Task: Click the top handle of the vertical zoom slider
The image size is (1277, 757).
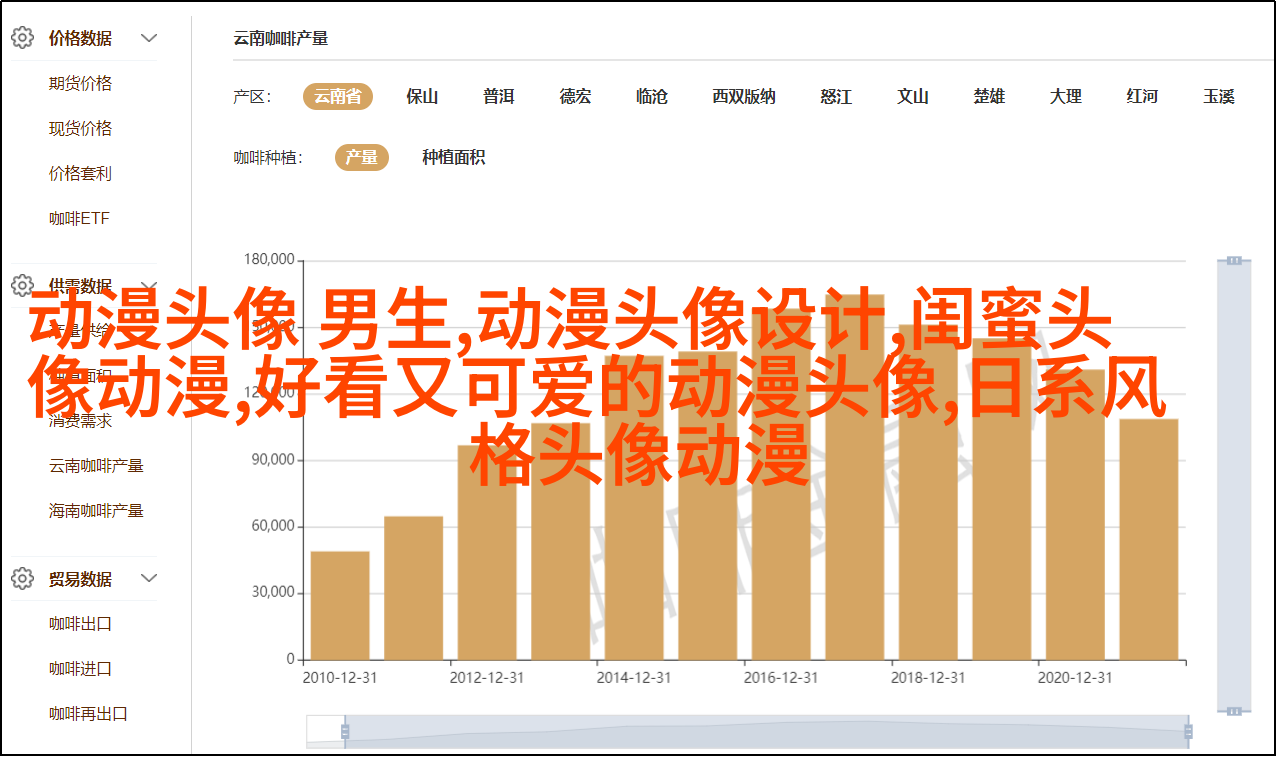Action: pos(1234,260)
